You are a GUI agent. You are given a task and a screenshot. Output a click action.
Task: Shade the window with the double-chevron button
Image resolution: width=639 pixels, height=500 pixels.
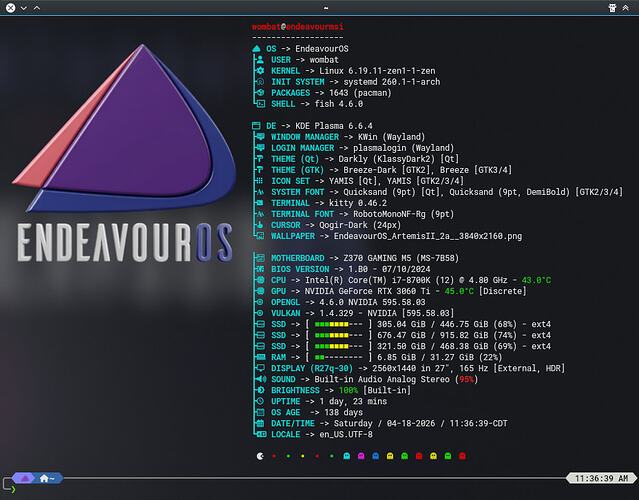coord(625,8)
